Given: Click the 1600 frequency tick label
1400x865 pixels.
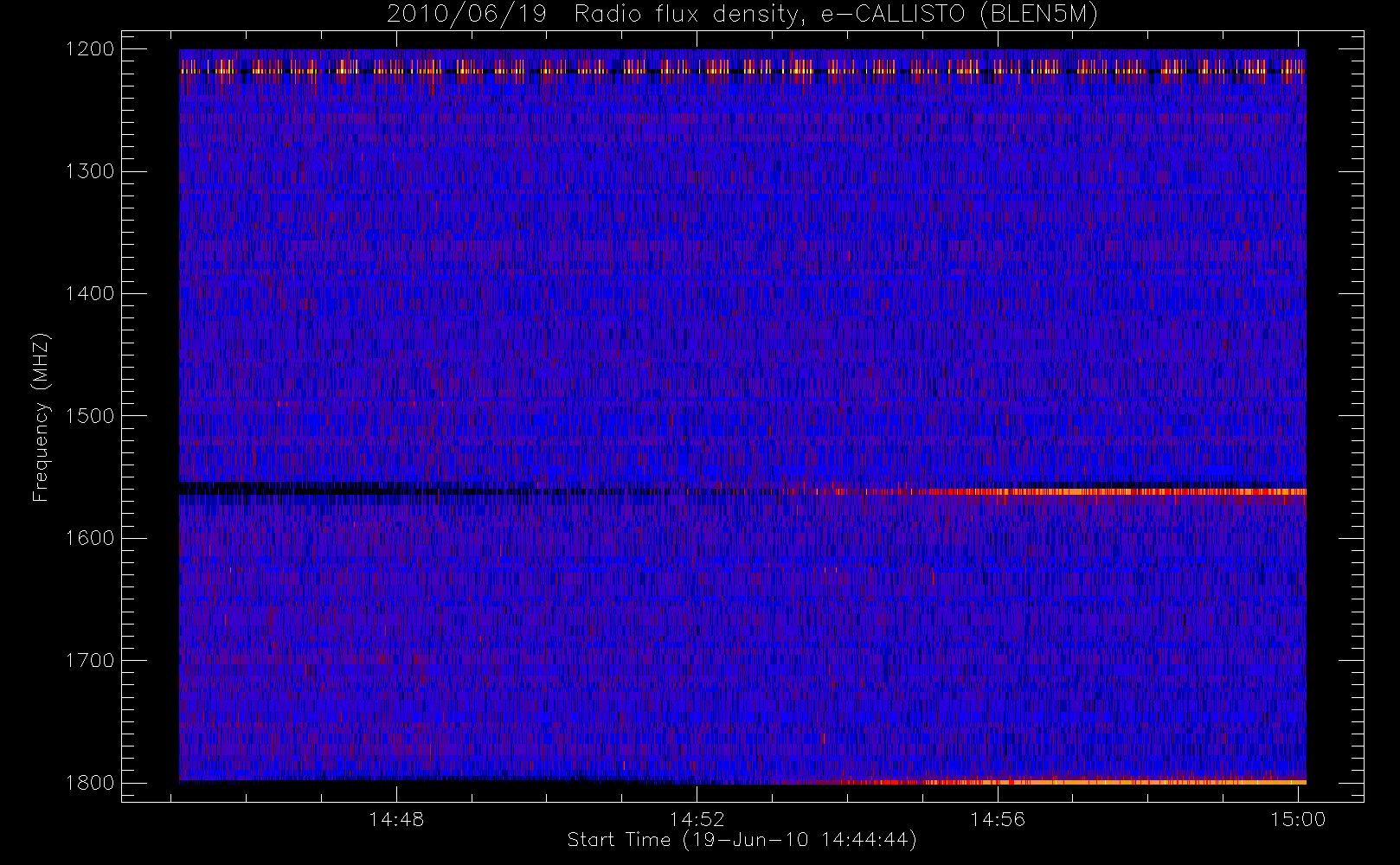Looking at the screenshot, I should pyautogui.click(x=90, y=538).
